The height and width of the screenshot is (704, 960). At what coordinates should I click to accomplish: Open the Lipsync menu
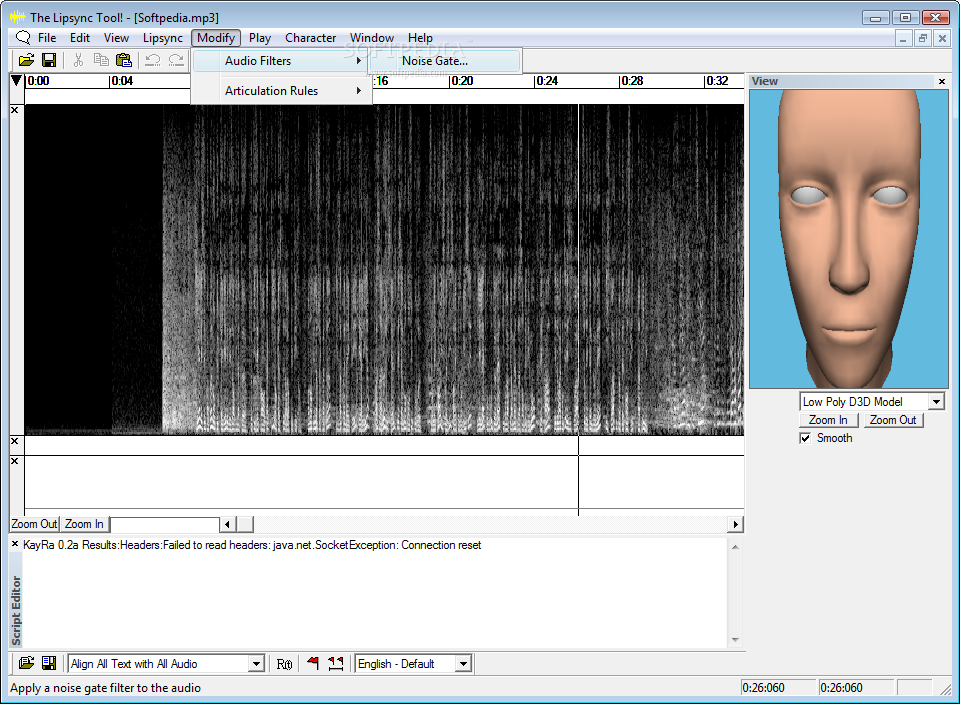click(x=163, y=37)
